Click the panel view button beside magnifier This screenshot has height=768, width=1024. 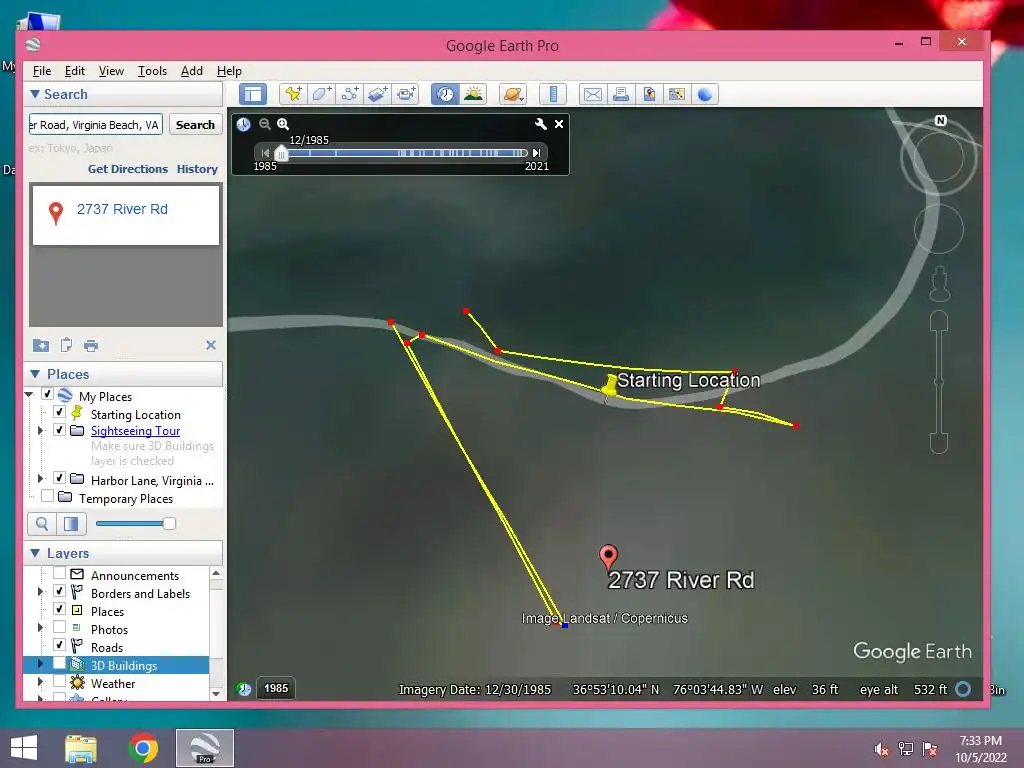pyautogui.click(x=71, y=524)
